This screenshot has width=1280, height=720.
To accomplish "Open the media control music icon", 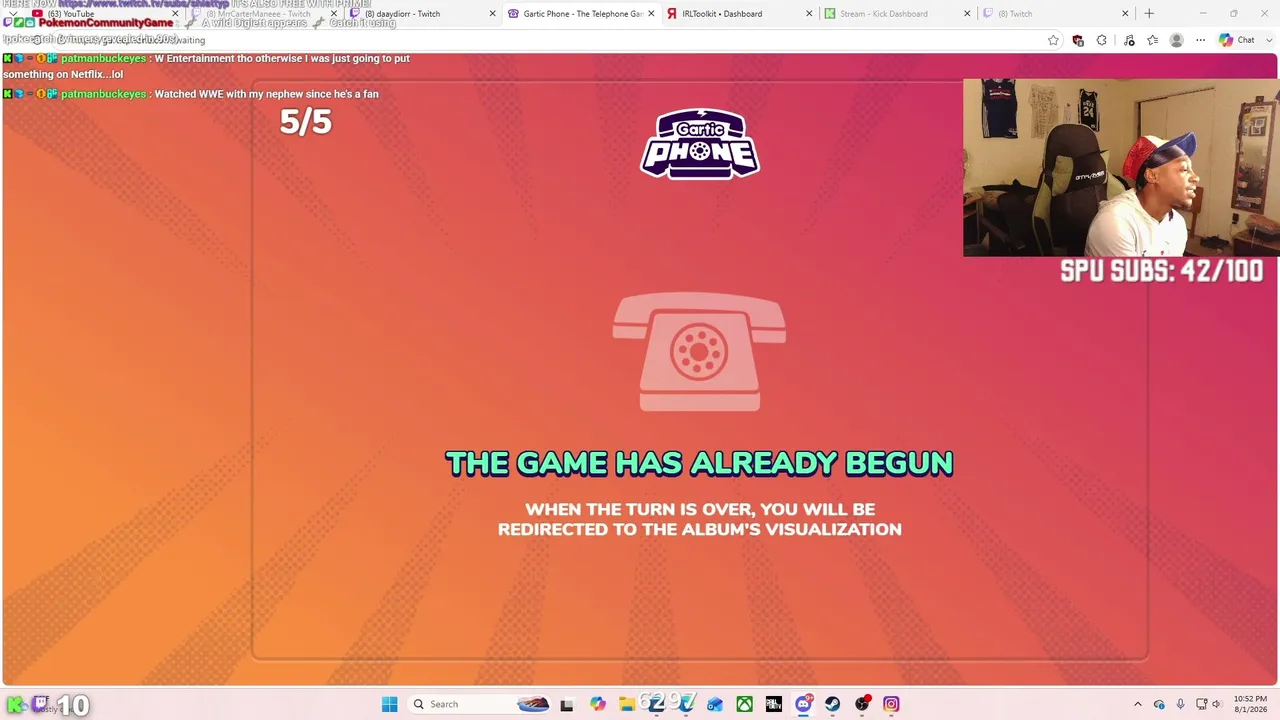I will pos(1129,40).
